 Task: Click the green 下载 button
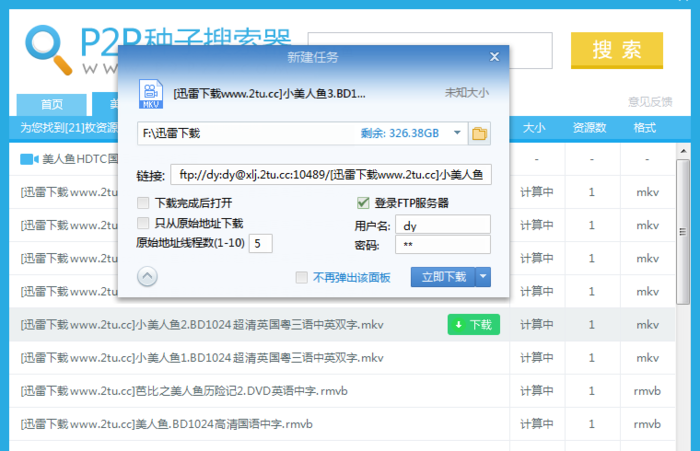(474, 325)
